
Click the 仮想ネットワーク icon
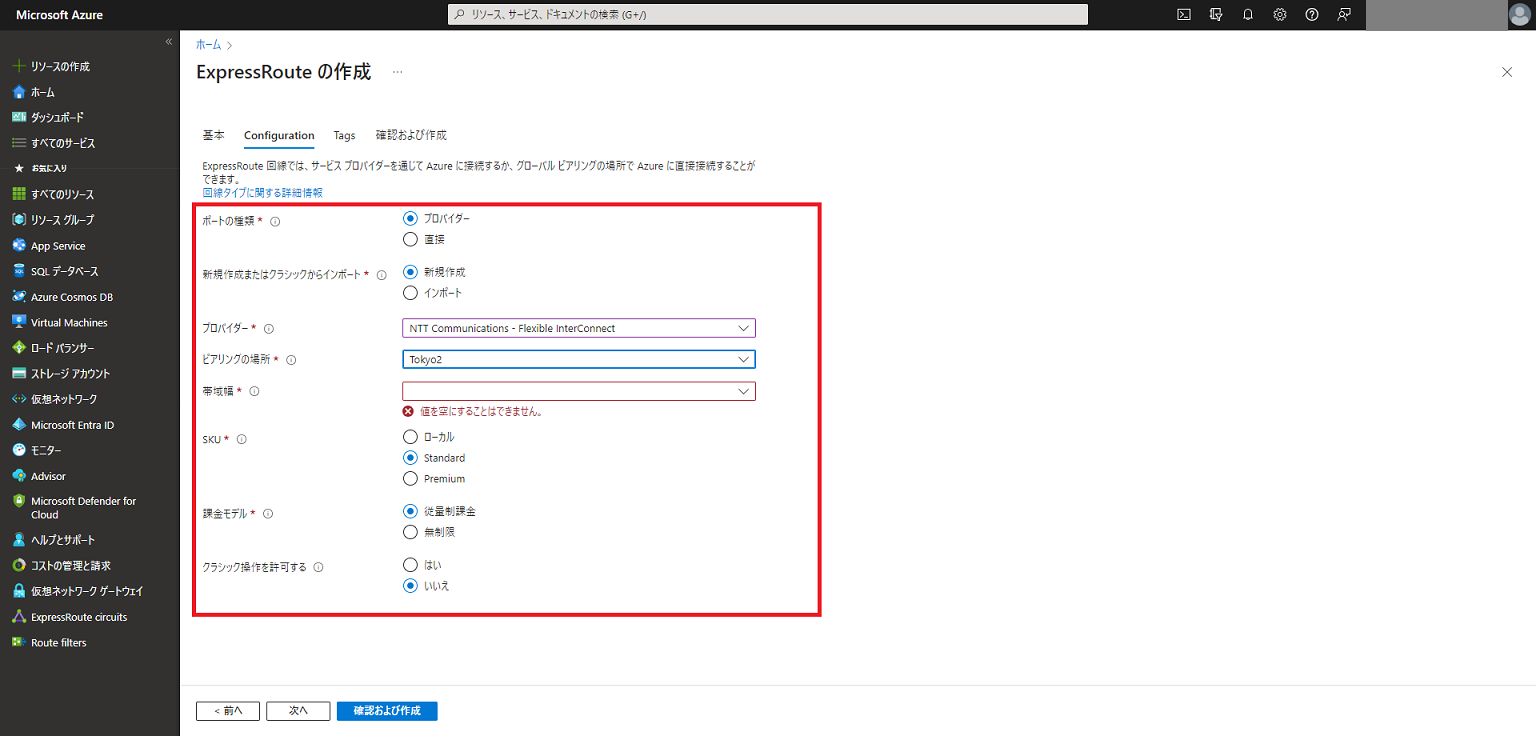(x=18, y=399)
